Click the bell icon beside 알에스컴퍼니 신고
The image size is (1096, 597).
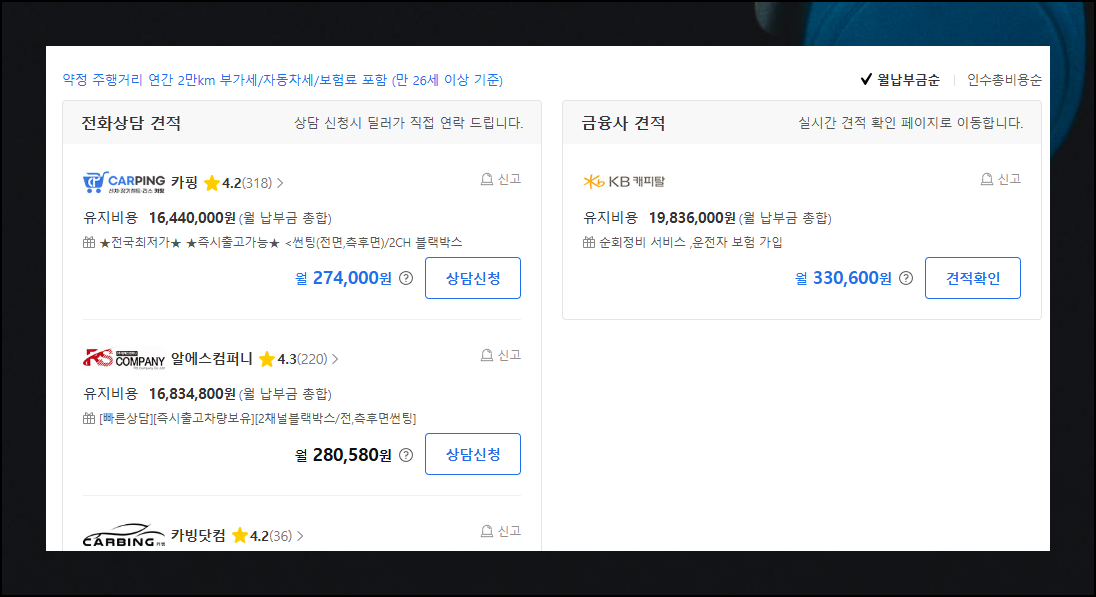[x=486, y=356]
